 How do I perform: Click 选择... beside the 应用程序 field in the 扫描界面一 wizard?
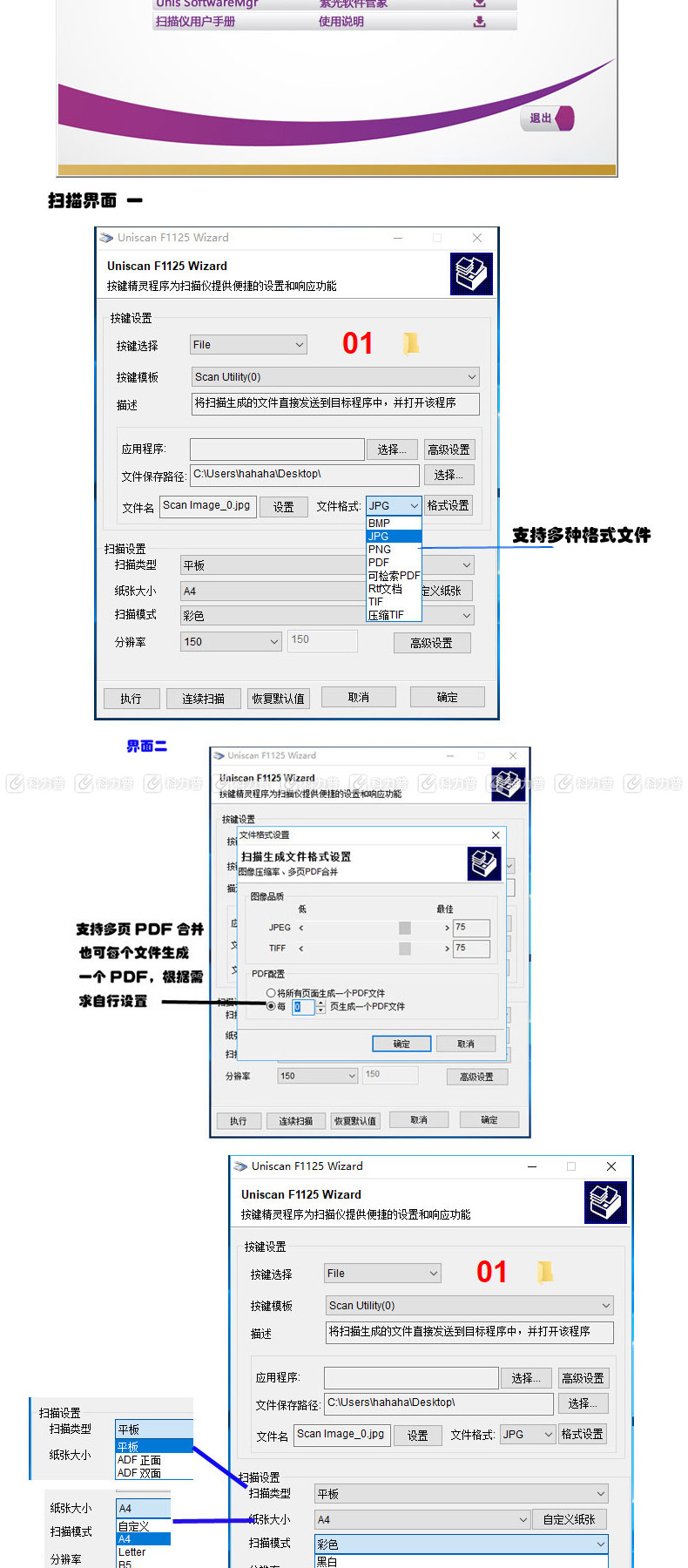pyautogui.click(x=392, y=449)
